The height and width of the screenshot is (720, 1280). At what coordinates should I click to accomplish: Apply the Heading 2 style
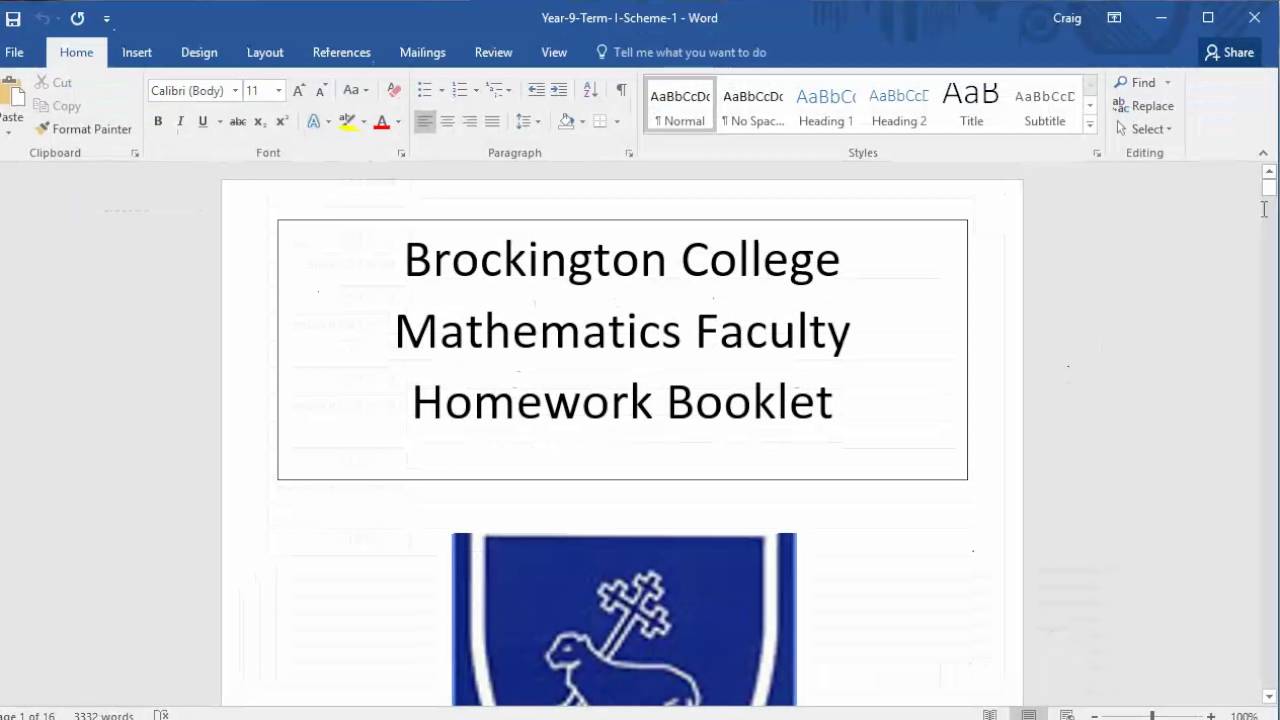click(899, 105)
